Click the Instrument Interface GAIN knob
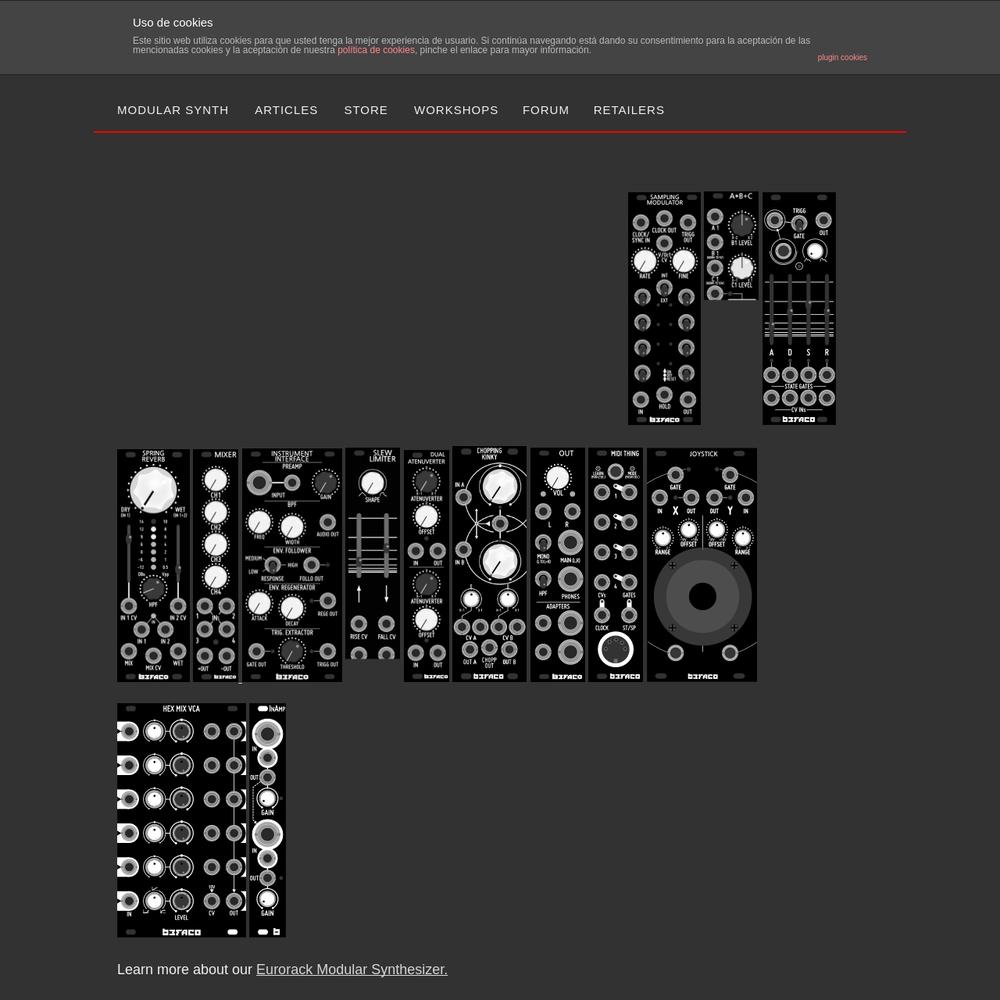The height and width of the screenshot is (1000, 1000). coord(325,482)
